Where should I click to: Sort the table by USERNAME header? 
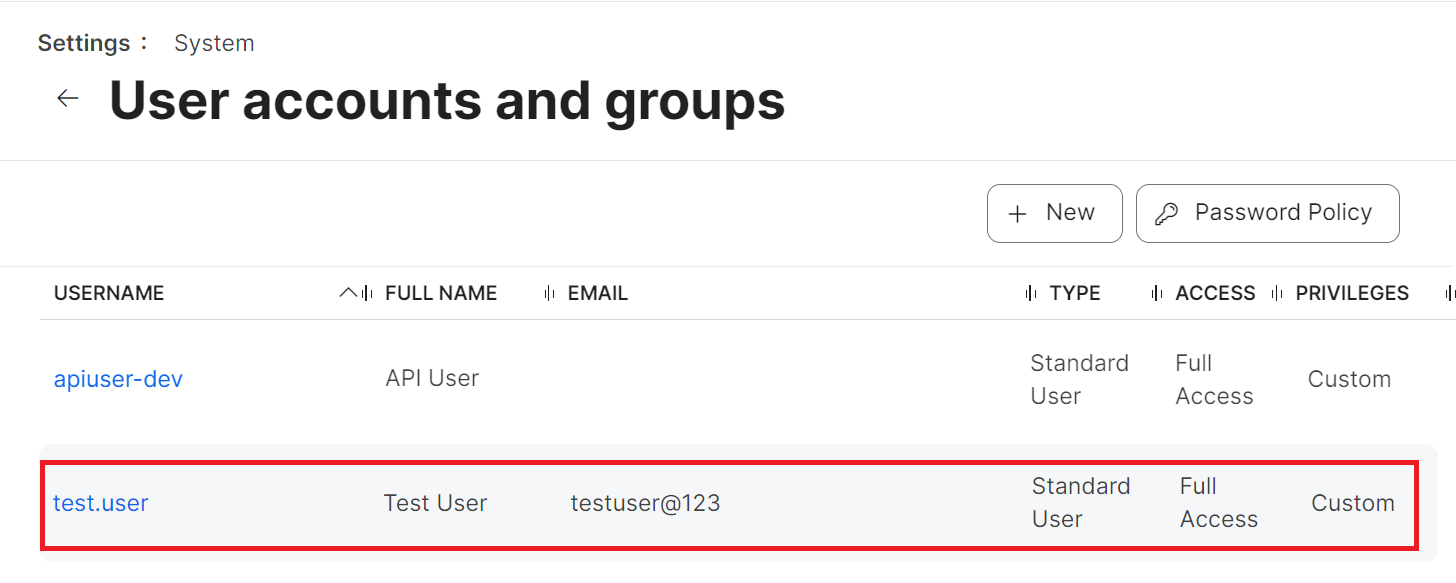(109, 293)
